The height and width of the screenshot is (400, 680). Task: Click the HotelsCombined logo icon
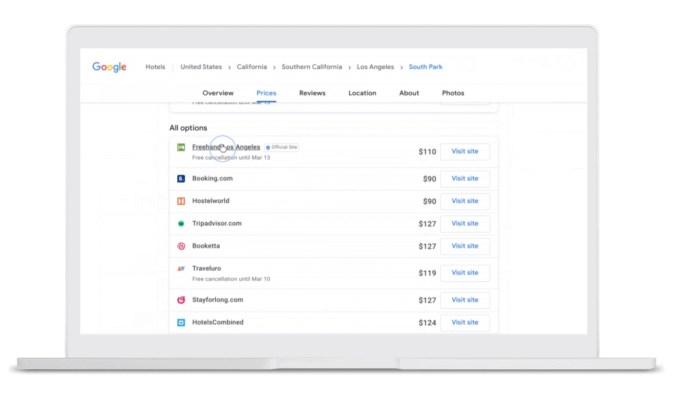pyautogui.click(x=181, y=323)
